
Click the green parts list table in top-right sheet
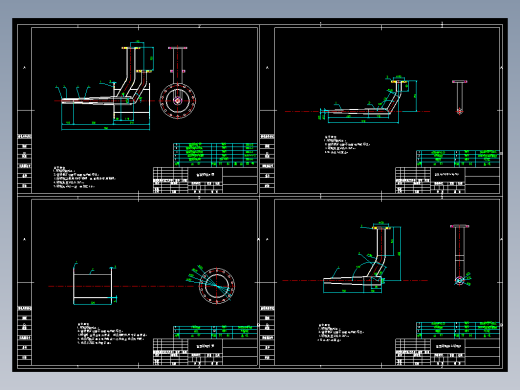click(458, 158)
